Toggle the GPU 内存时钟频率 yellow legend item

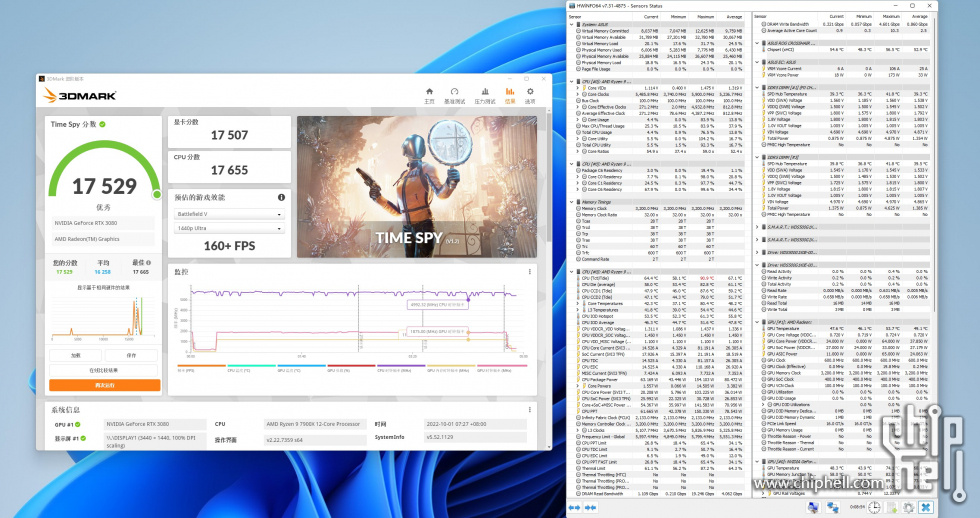tap(451, 368)
